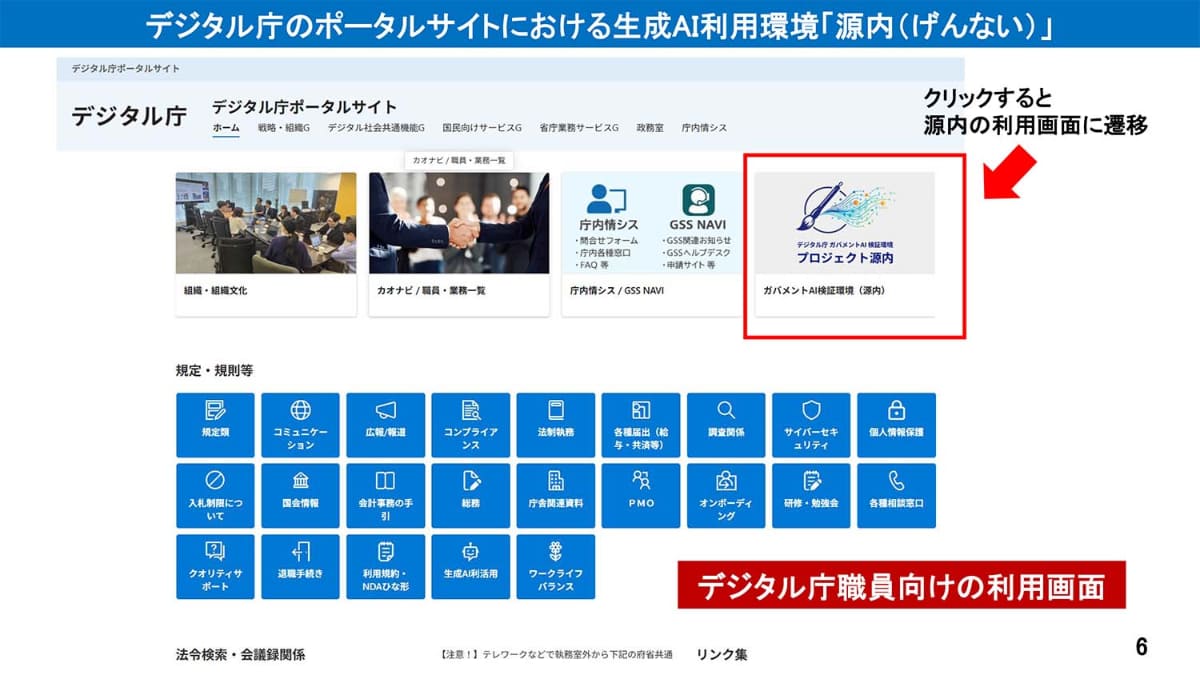Open the 法制執務 book tile
The image size is (1200, 675).
tap(556, 425)
